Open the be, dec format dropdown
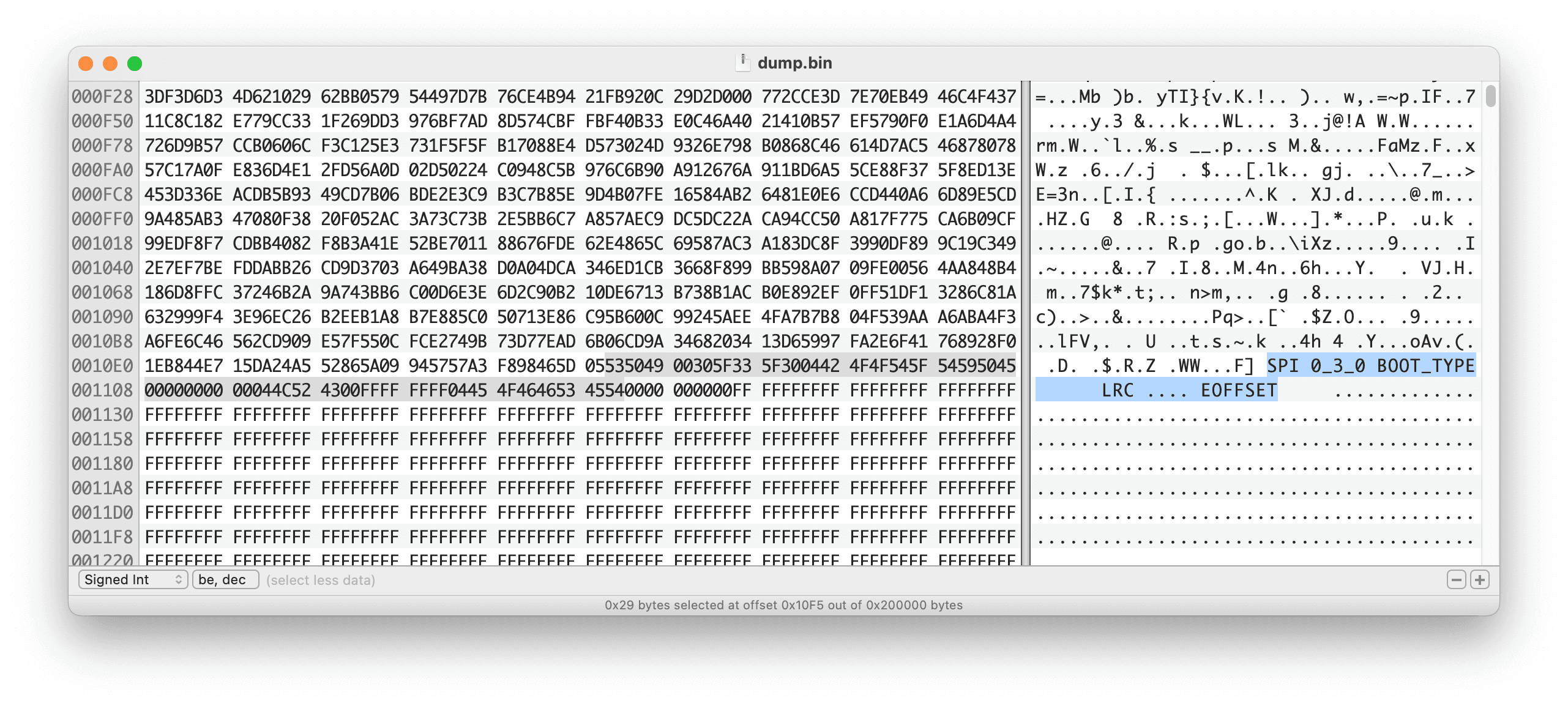The height and width of the screenshot is (706, 1568). click(x=225, y=579)
